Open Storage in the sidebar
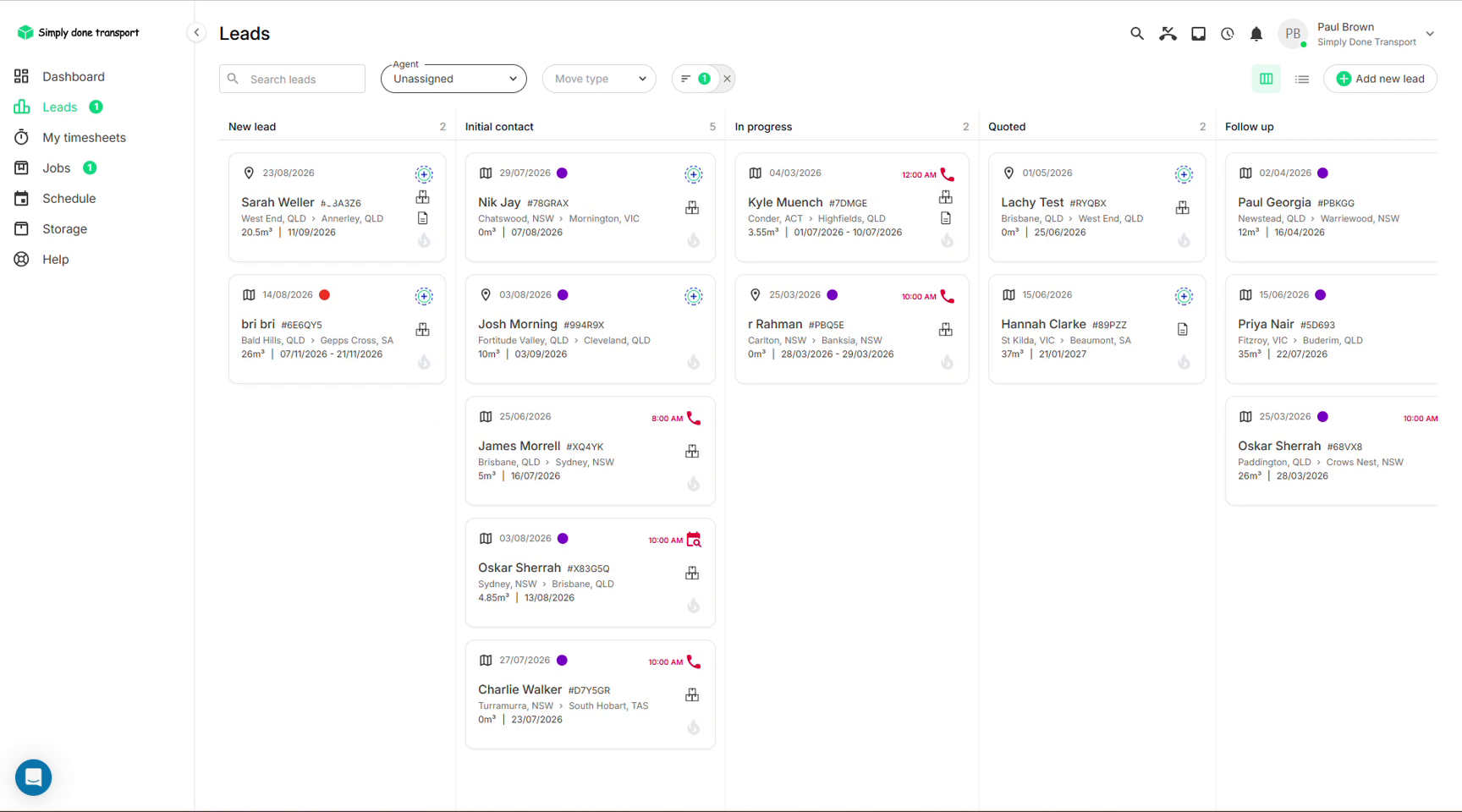The height and width of the screenshot is (812, 1462). pos(64,228)
